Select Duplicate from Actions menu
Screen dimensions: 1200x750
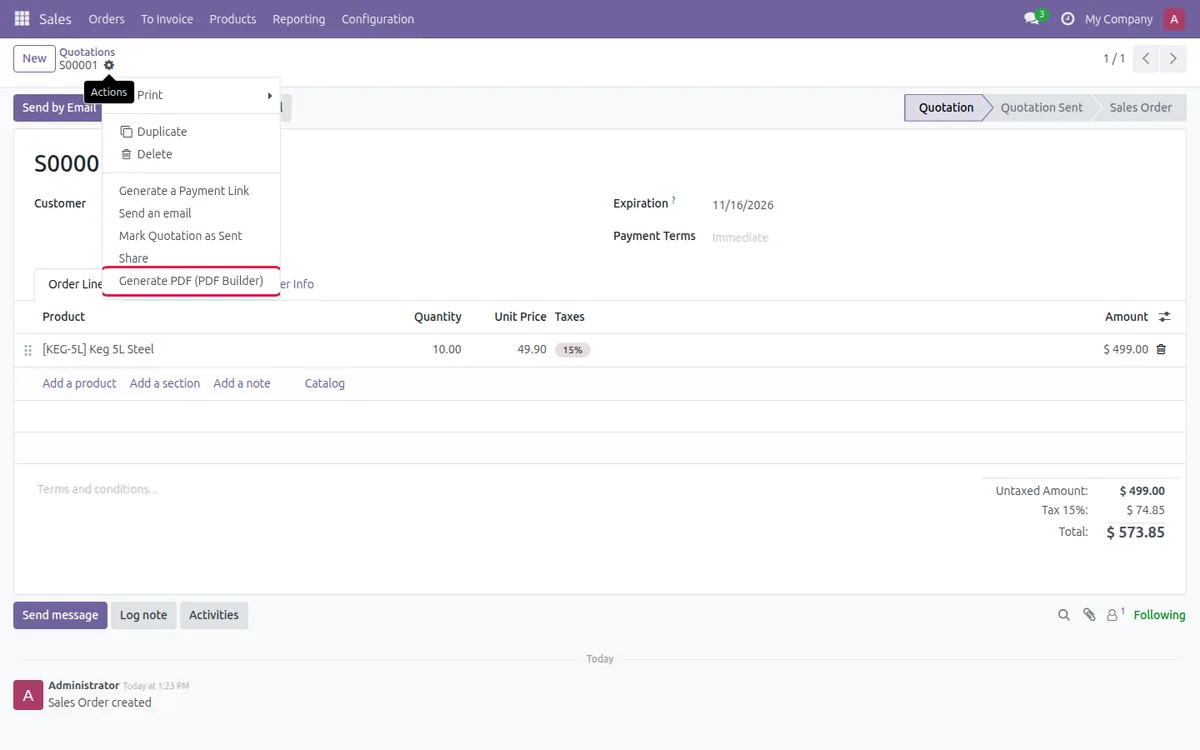(x=191, y=132)
